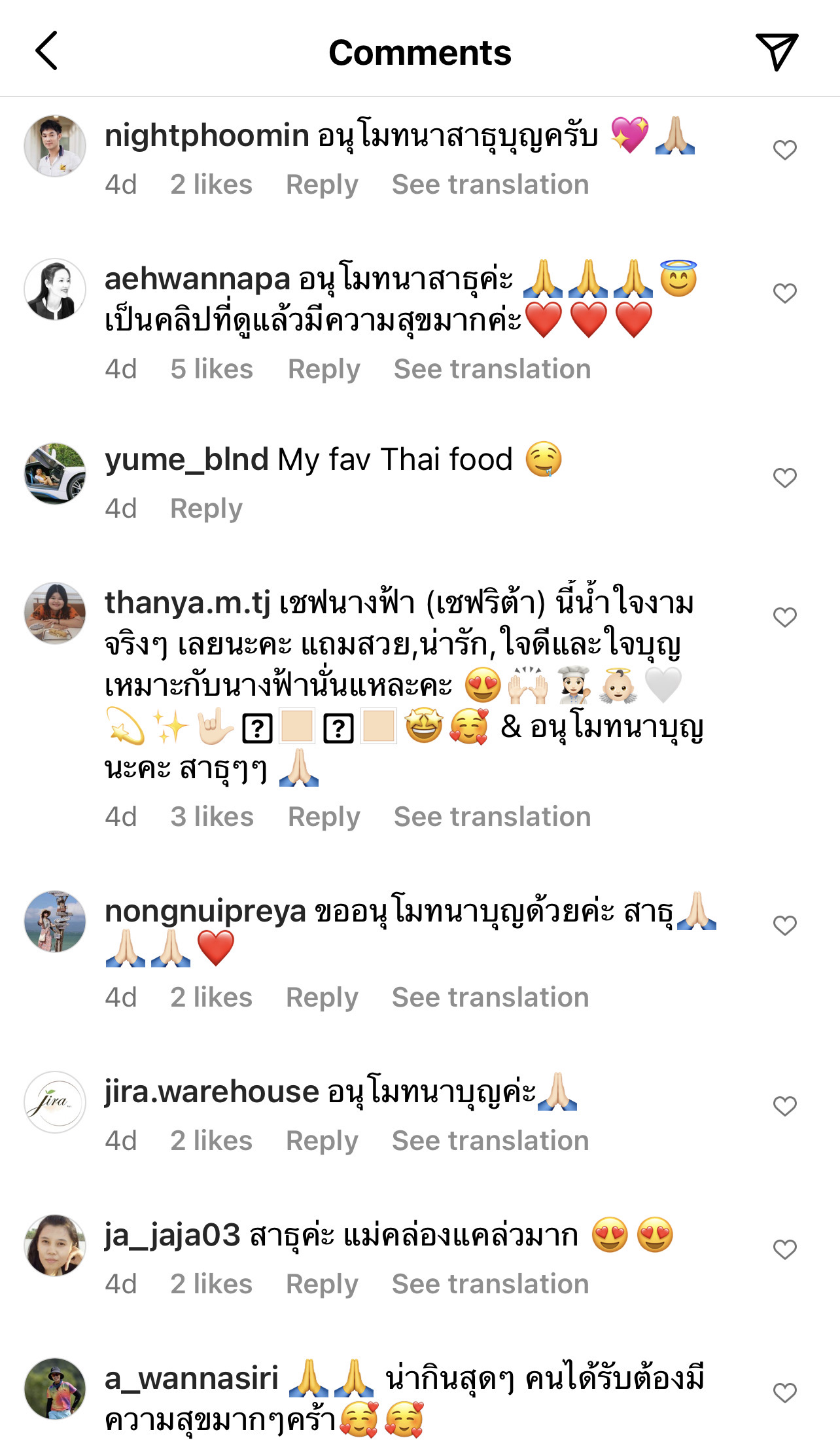Tap the share paper plane icon

(x=777, y=51)
